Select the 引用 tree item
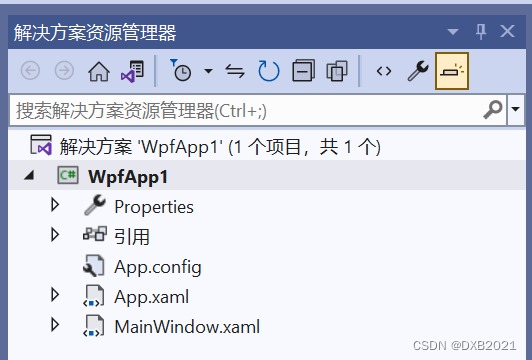Image resolution: width=532 pixels, height=360 pixels. (x=132, y=236)
